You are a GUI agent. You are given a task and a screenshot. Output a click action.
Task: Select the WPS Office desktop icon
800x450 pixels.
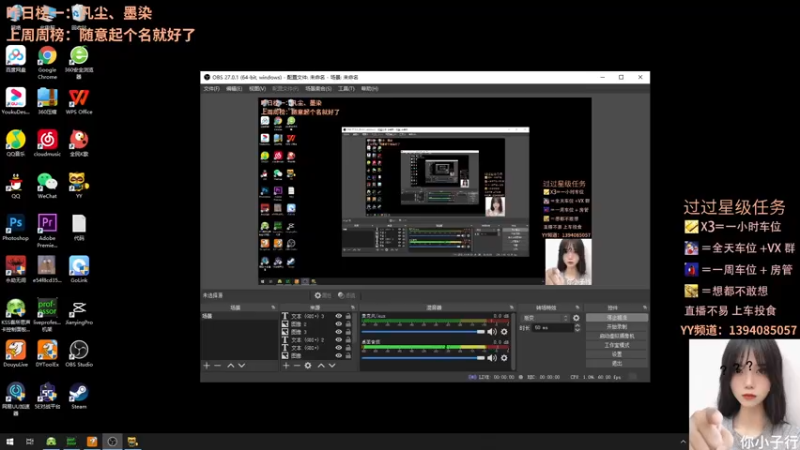click(x=79, y=101)
